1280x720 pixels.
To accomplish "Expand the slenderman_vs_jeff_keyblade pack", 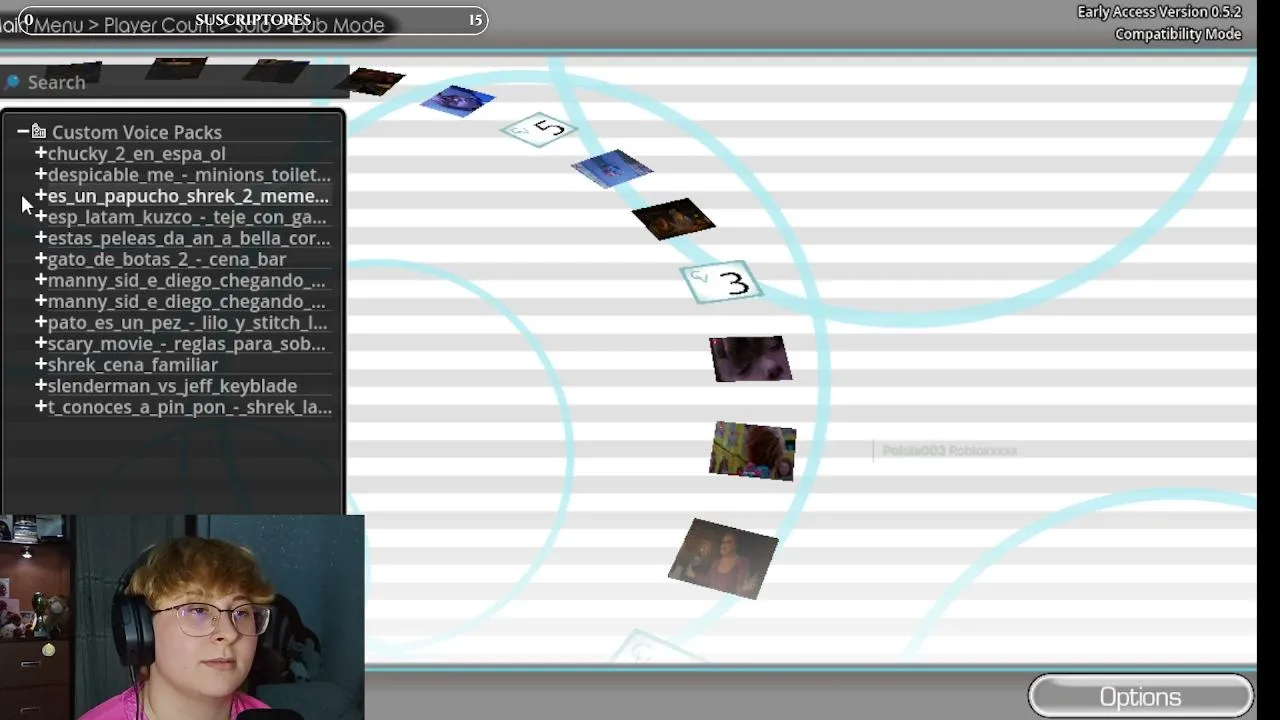I will [x=41, y=385].
